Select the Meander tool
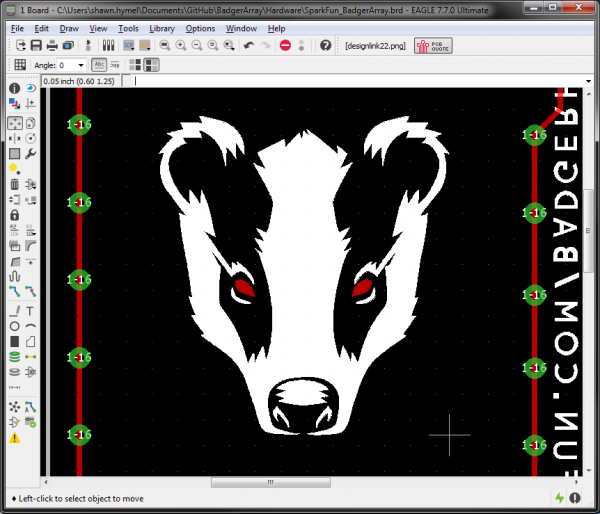The image size is (600, 514). [x=15, y=276]
